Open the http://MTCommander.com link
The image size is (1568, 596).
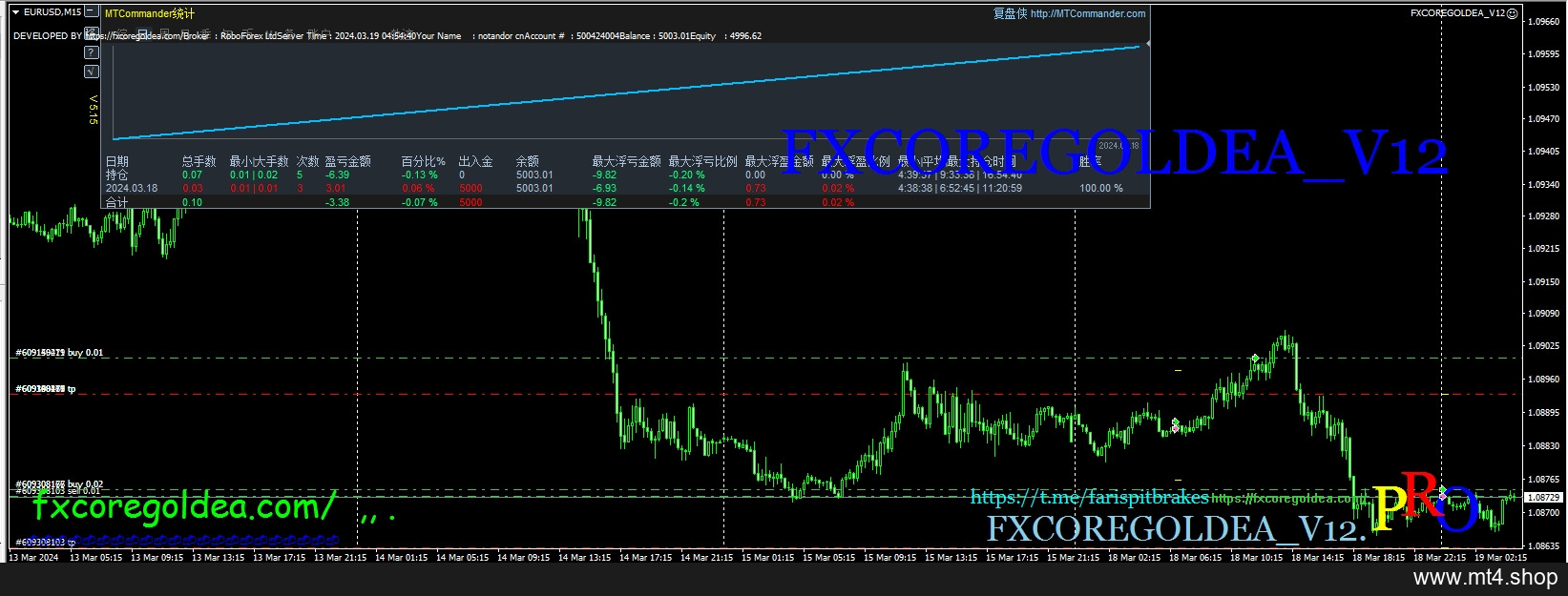click(x=1088, y=13)
